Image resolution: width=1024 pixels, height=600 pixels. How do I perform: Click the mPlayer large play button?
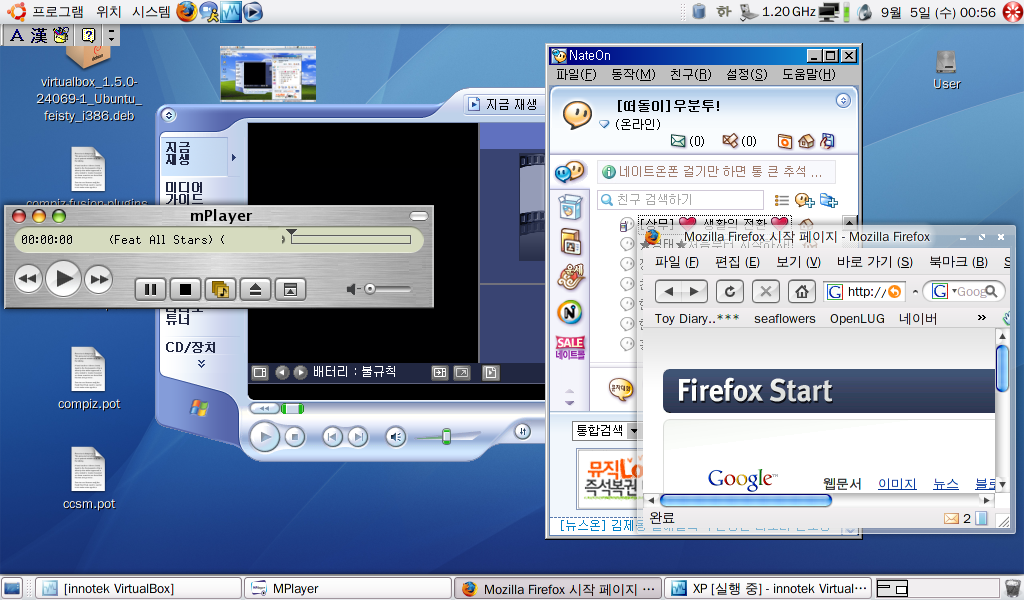tap(63, 279)
